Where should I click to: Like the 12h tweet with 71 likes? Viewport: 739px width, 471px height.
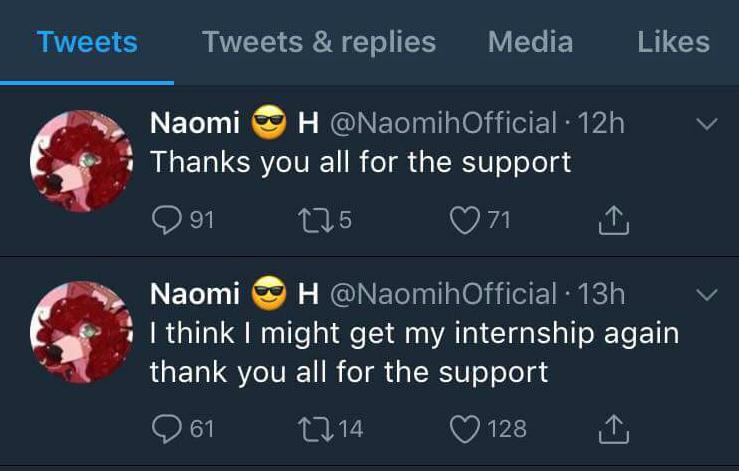(465, 220)
